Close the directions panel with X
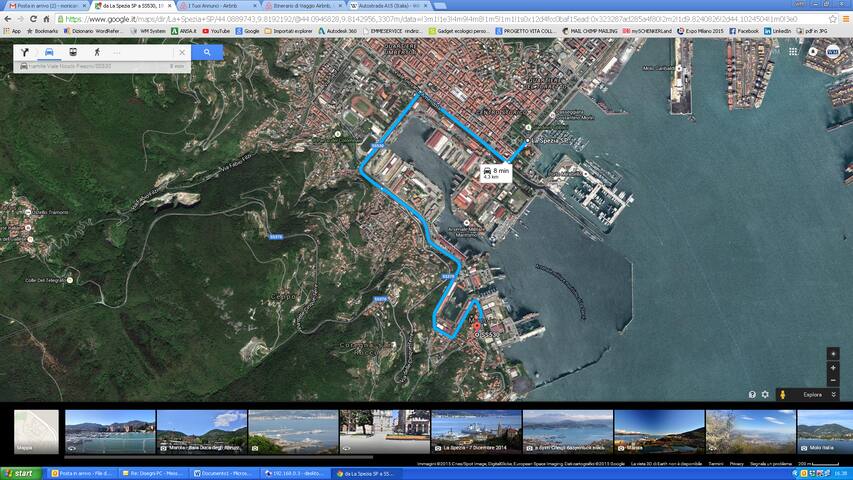The height and width of the screenshot is (480, 853). tap(181, 52)
